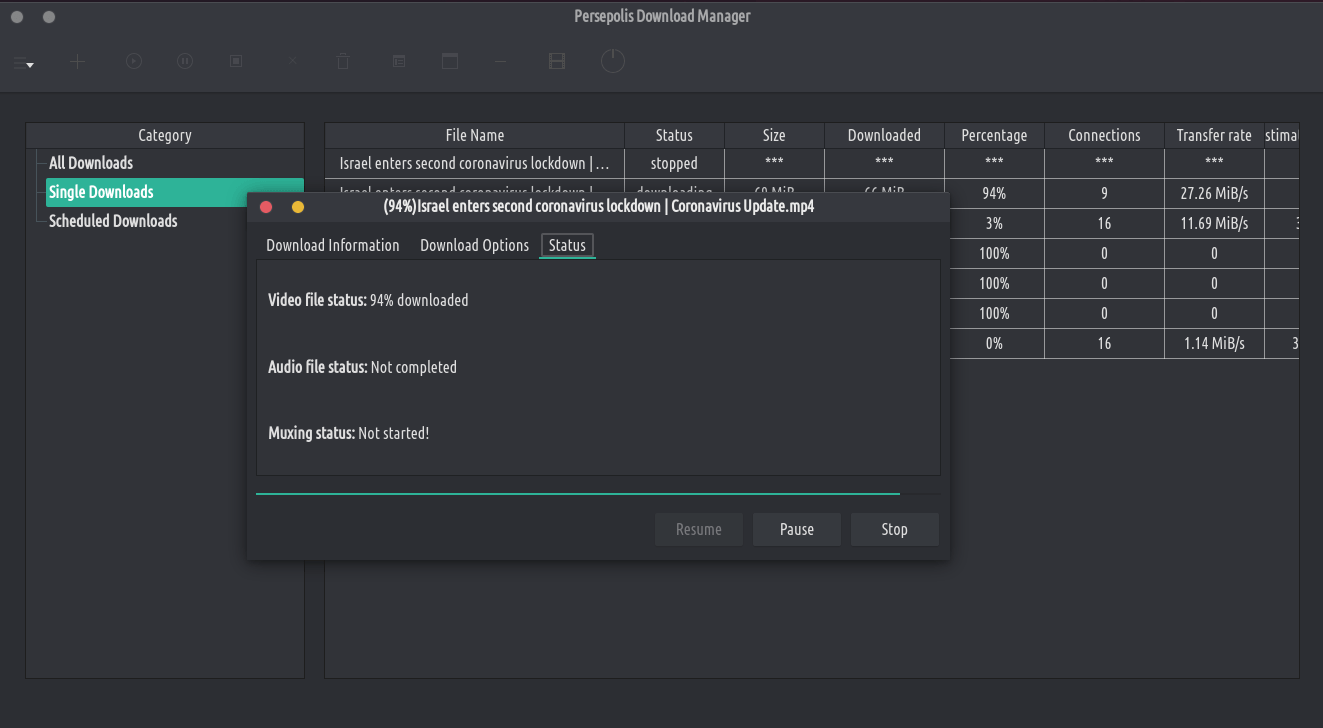Click the pause download icon in toolbar
This screenshot has width=1323, height=728.
point(185,62)
